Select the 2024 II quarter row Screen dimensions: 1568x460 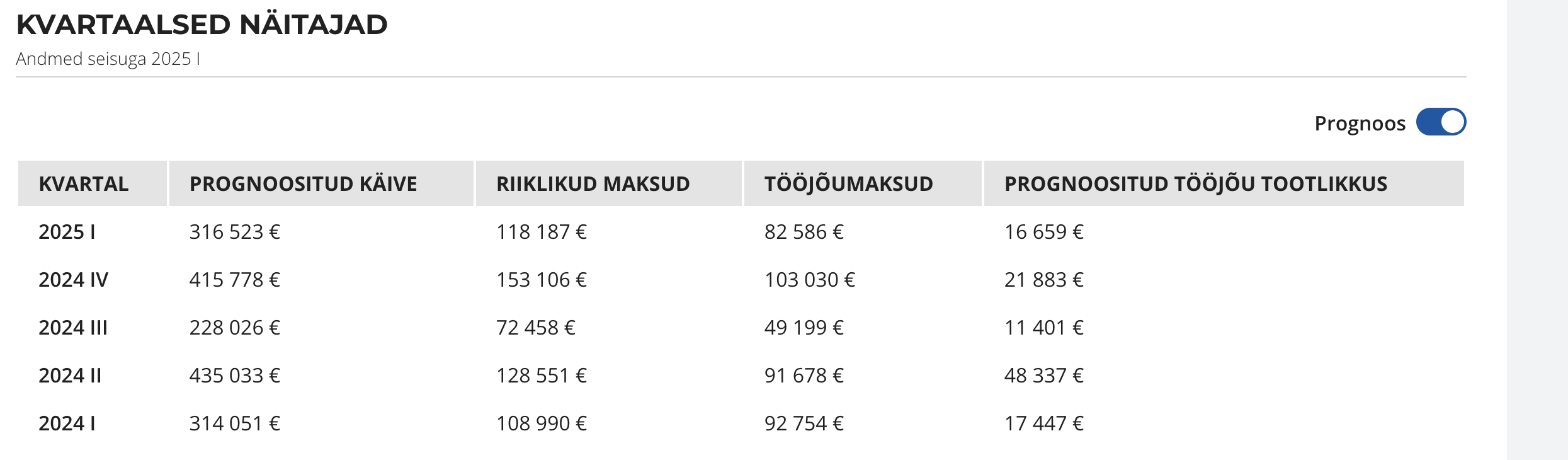pyautogui.click(x=741, y=376)
